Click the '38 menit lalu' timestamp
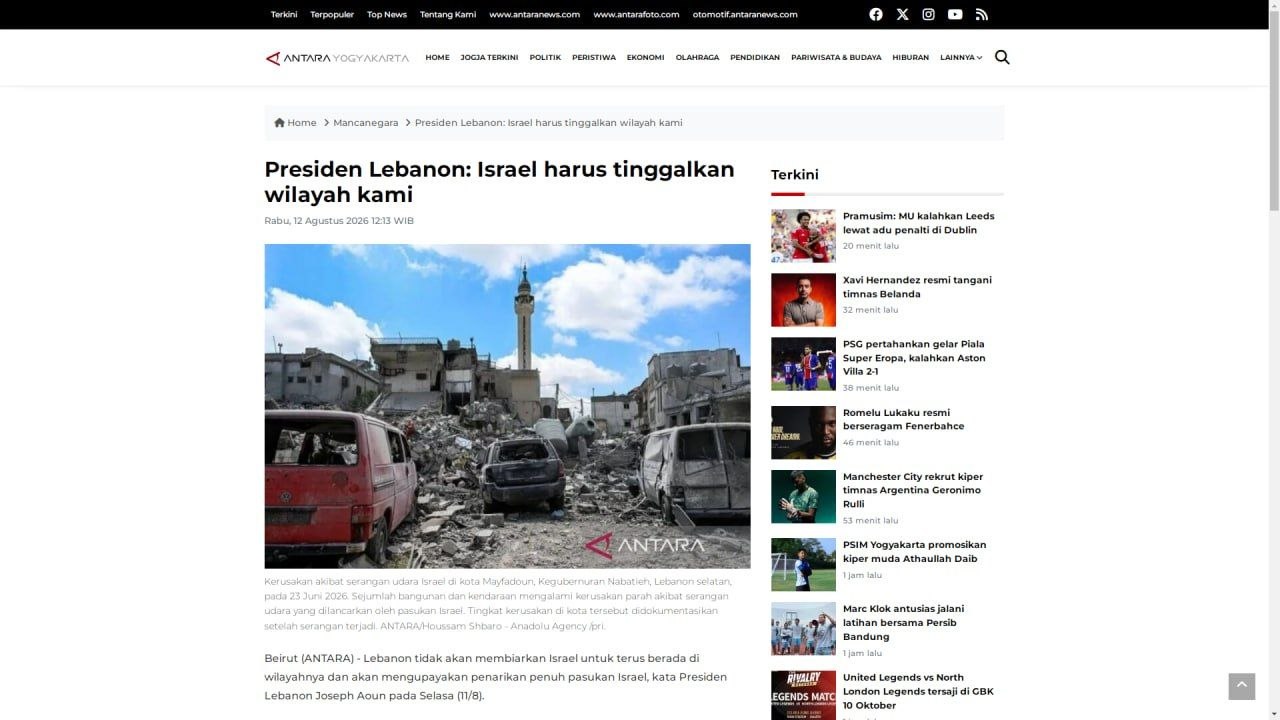Screen dimensions: 1280x720 pos(871,388)
